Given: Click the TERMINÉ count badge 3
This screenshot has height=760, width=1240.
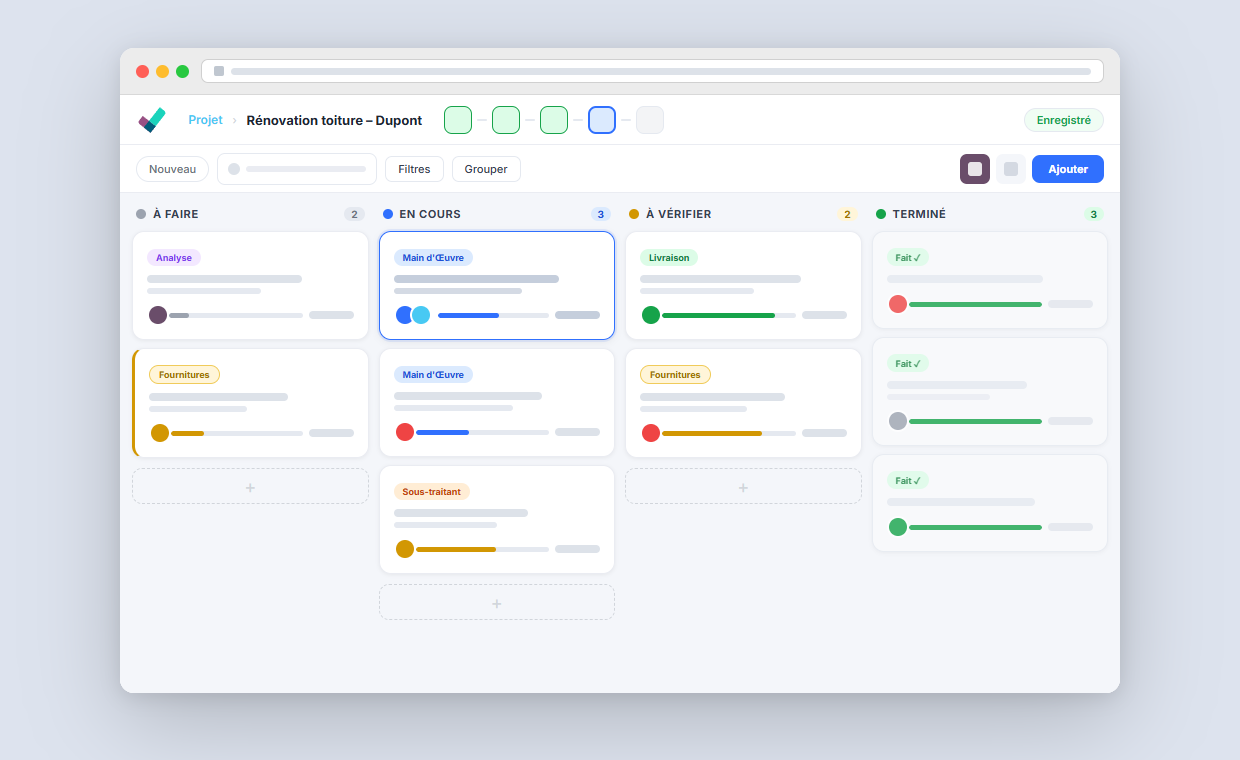Looking at the screenshot, I should pyautogui.click(x=1094, y=214).
